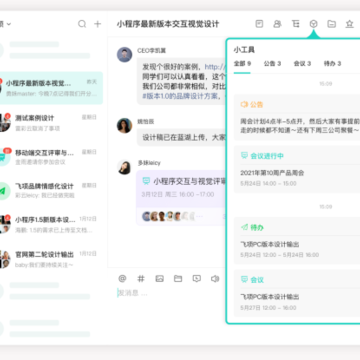Viewport: 360px width, 360px height.
Task: Click the sender name 多妹leicy
Action: tap(149, 163)
